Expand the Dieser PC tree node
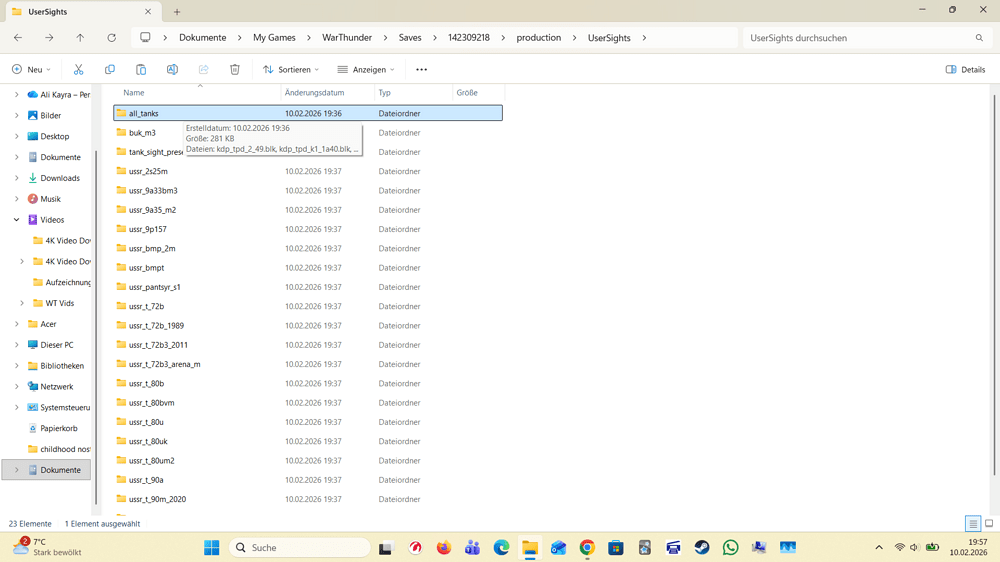 17,344
